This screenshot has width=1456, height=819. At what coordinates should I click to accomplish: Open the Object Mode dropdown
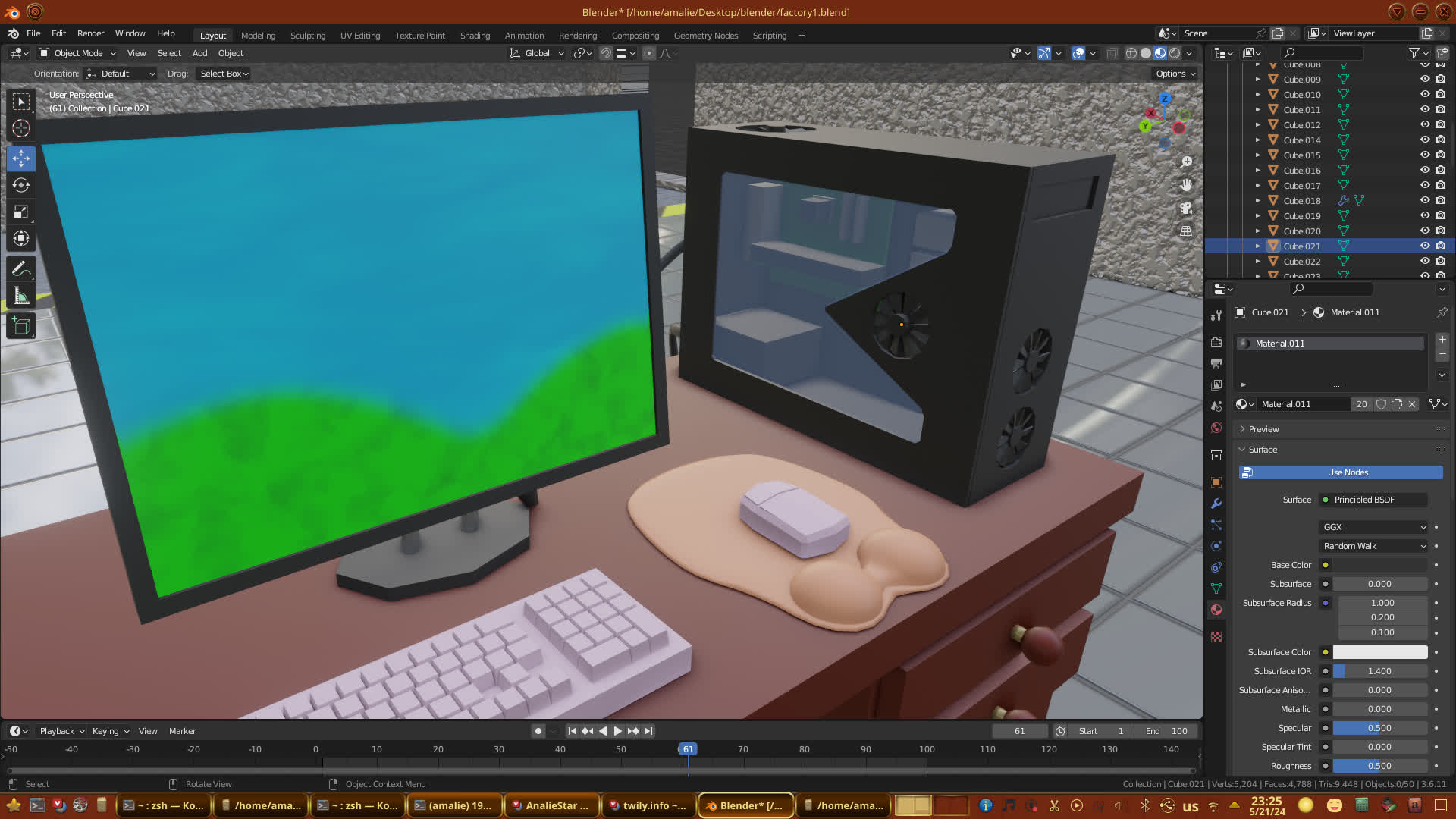(78, 53)
